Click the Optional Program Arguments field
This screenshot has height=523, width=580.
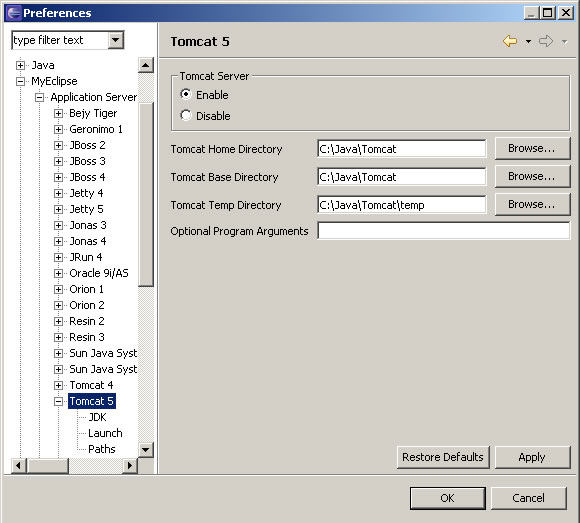[444, 231]
